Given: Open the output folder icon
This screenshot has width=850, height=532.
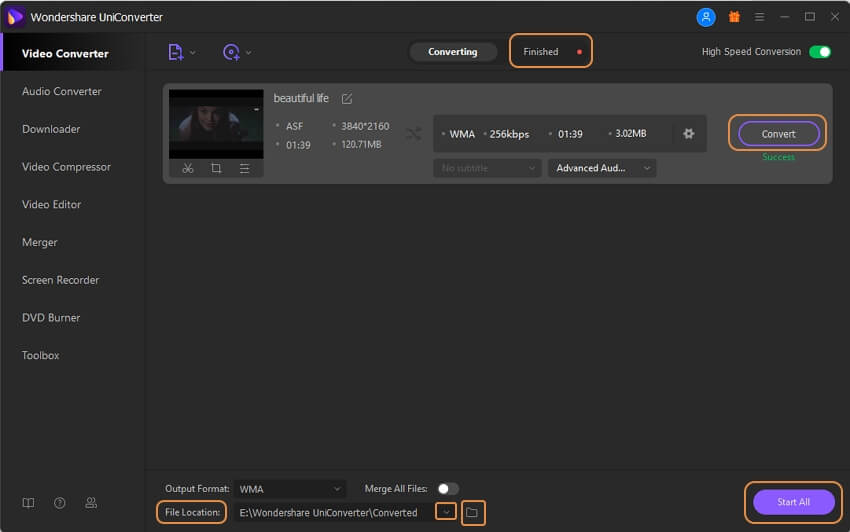Looking at the screenshot, I should tap(473, 512).
